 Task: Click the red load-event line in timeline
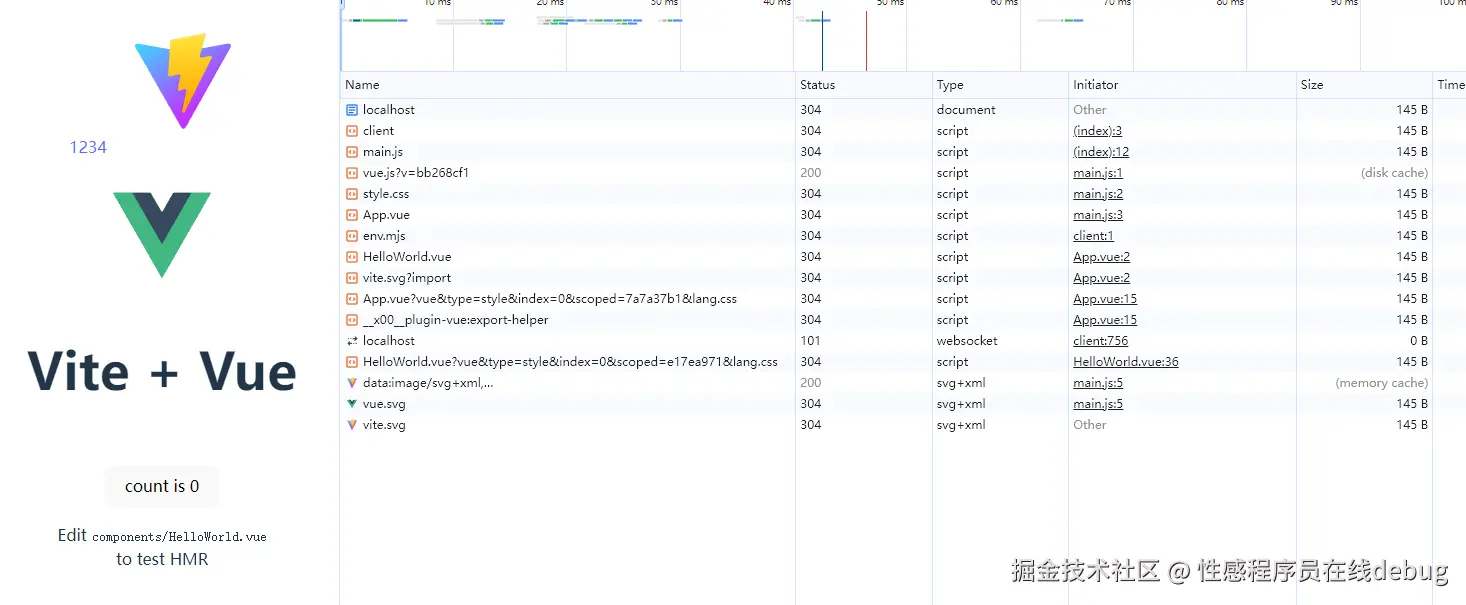(866, 41)
